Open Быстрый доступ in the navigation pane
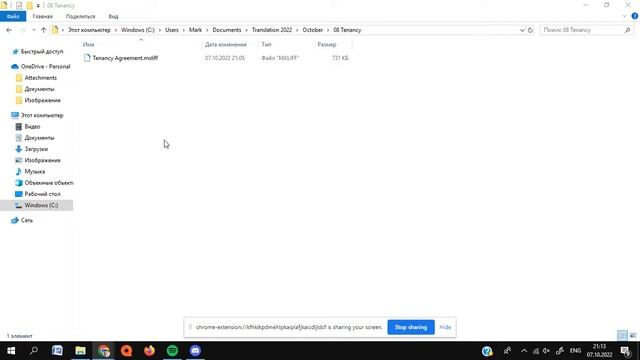 click(42, 51)
